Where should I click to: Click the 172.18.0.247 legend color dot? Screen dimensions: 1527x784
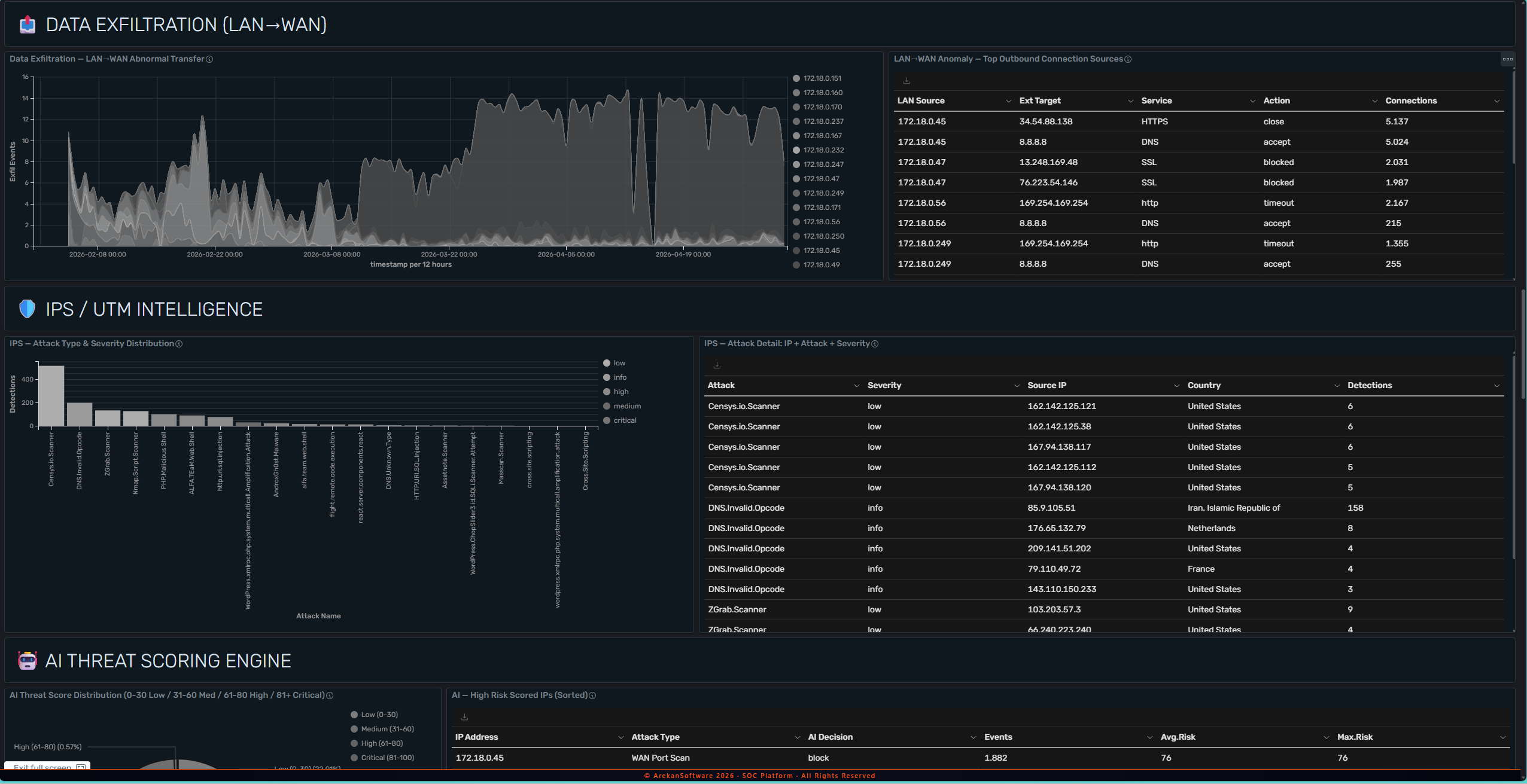tap(796, 164)
